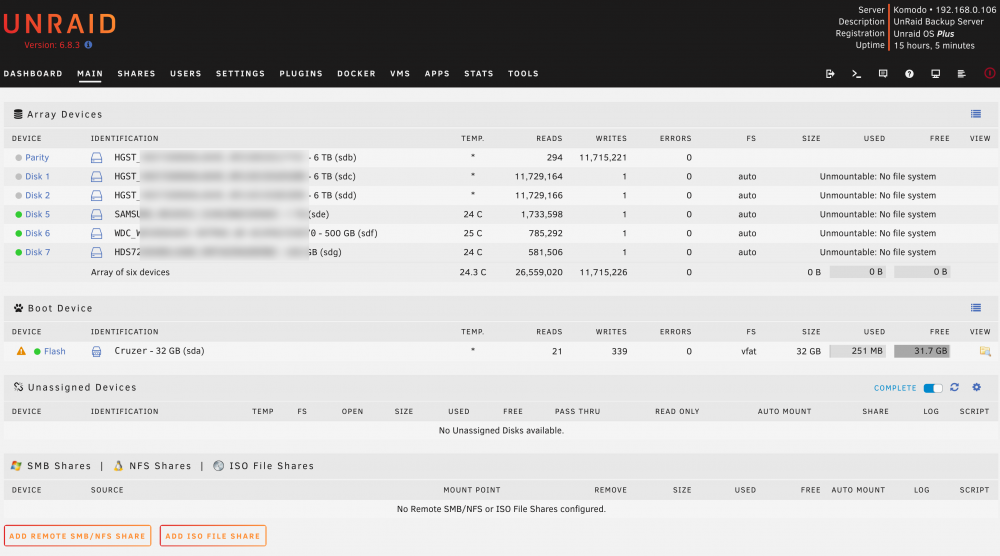Viewport: 1000px width, 556px height.
Task: Switch to the Main tab
Action: [x=90, y=74]
